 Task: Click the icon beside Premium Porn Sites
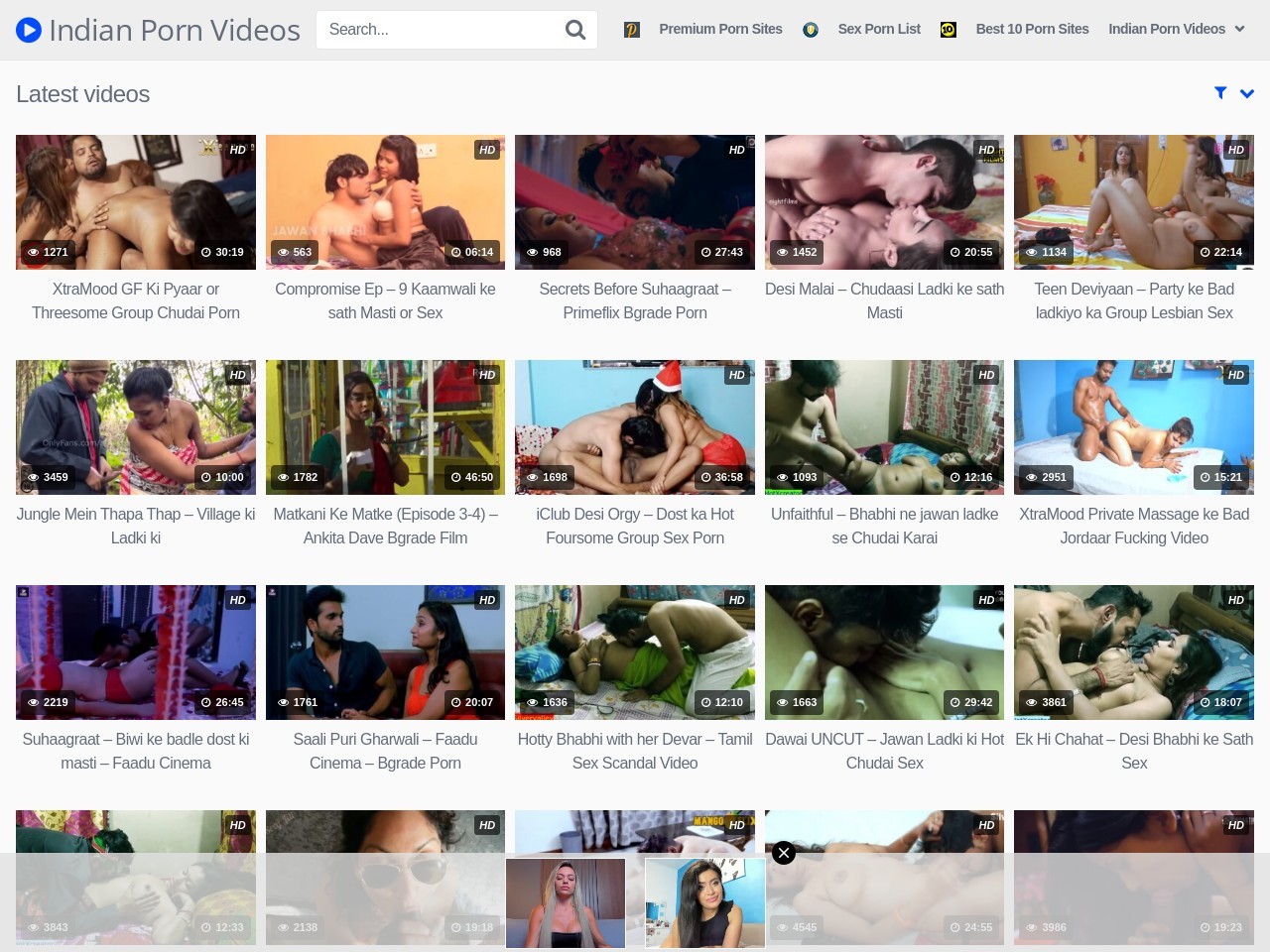pyautogui.click(x=631, y=30)
